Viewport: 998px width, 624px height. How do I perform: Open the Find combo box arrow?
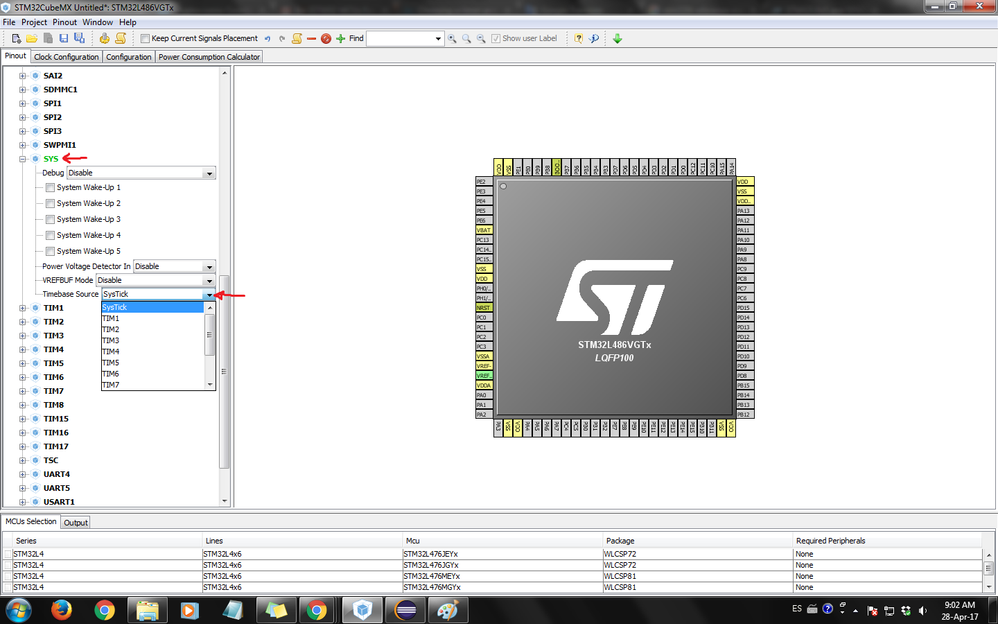pos(438,38)
